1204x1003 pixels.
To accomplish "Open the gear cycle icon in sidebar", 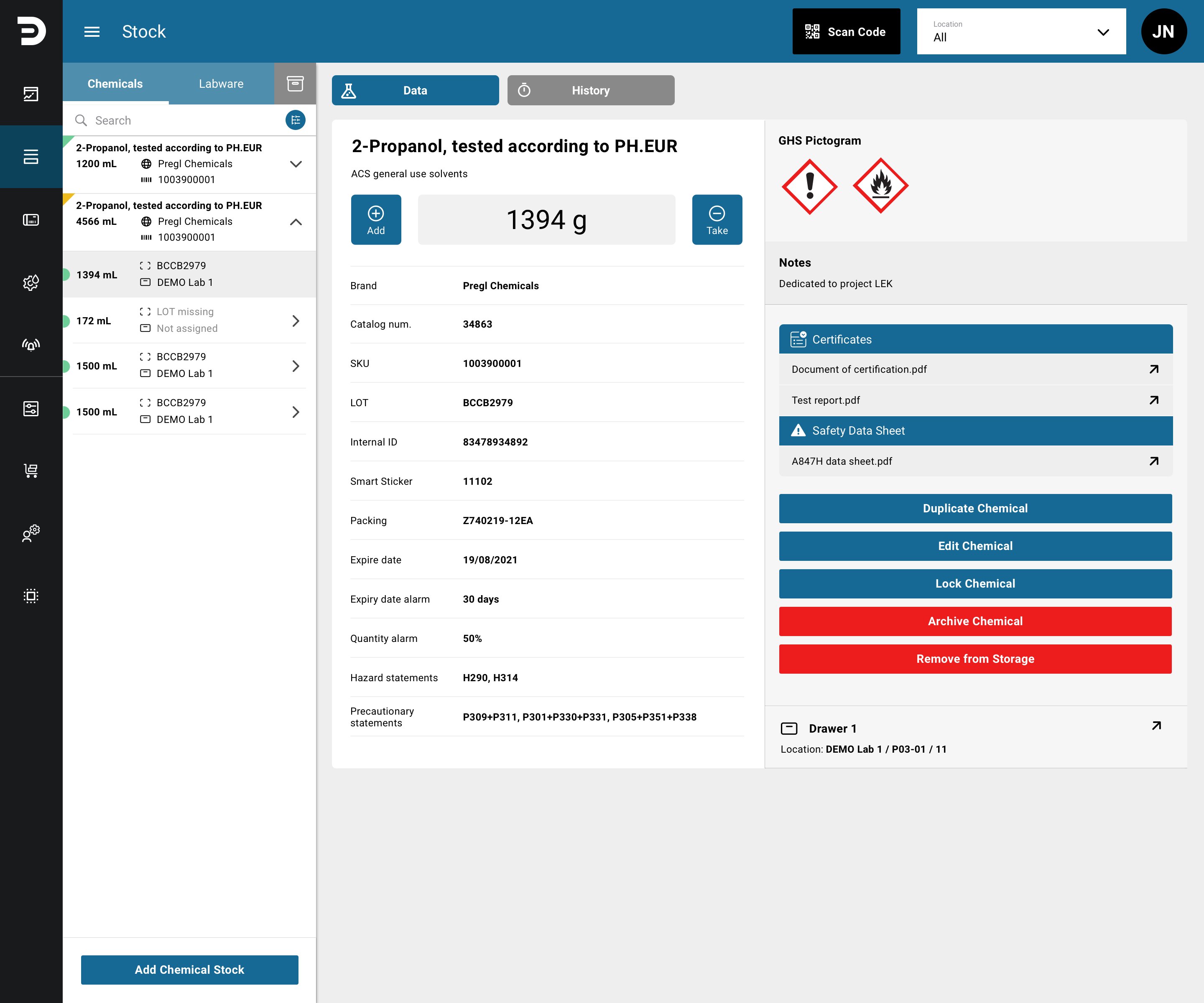I will pos(31,282).
